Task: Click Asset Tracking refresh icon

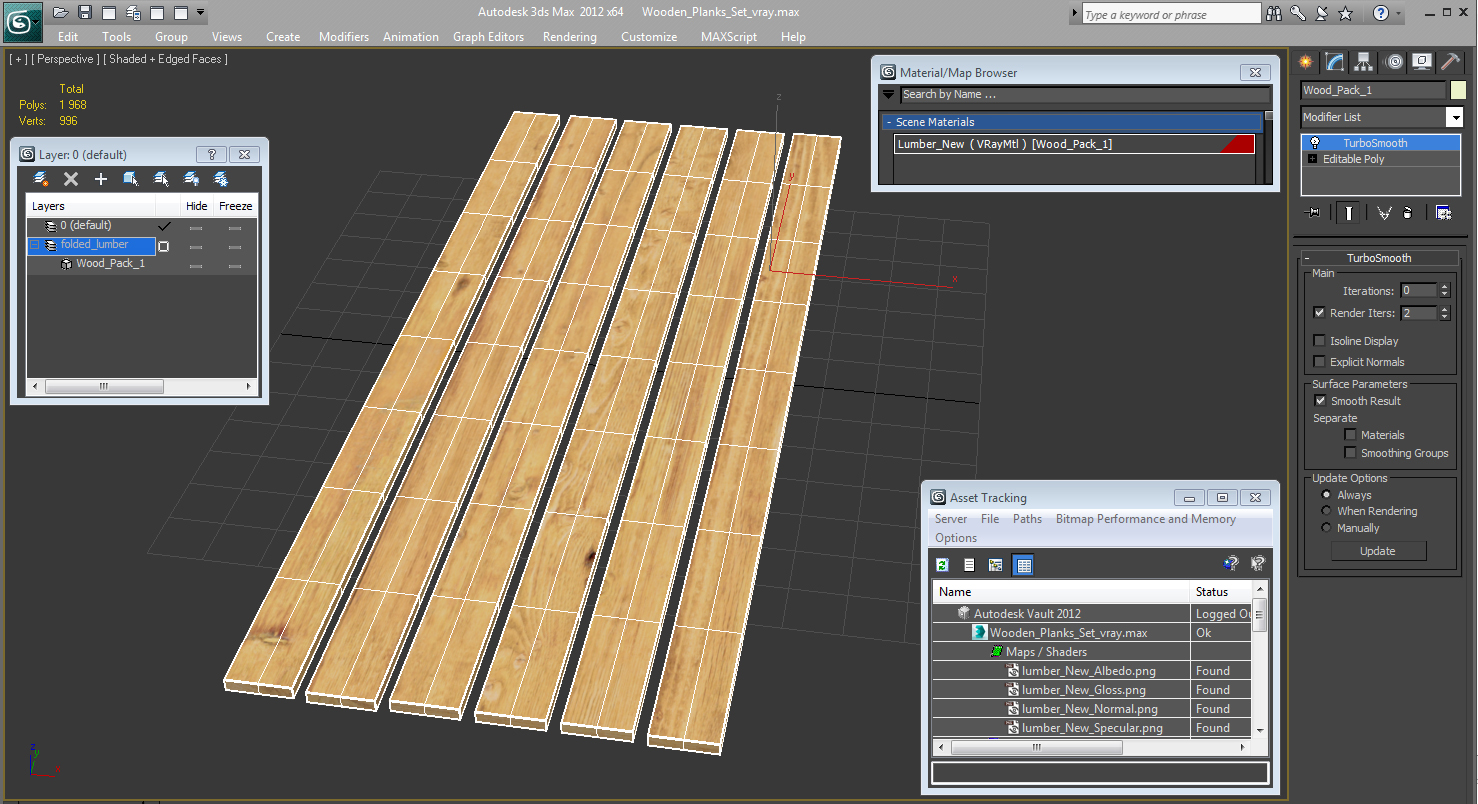Action: tap(942, 565)
